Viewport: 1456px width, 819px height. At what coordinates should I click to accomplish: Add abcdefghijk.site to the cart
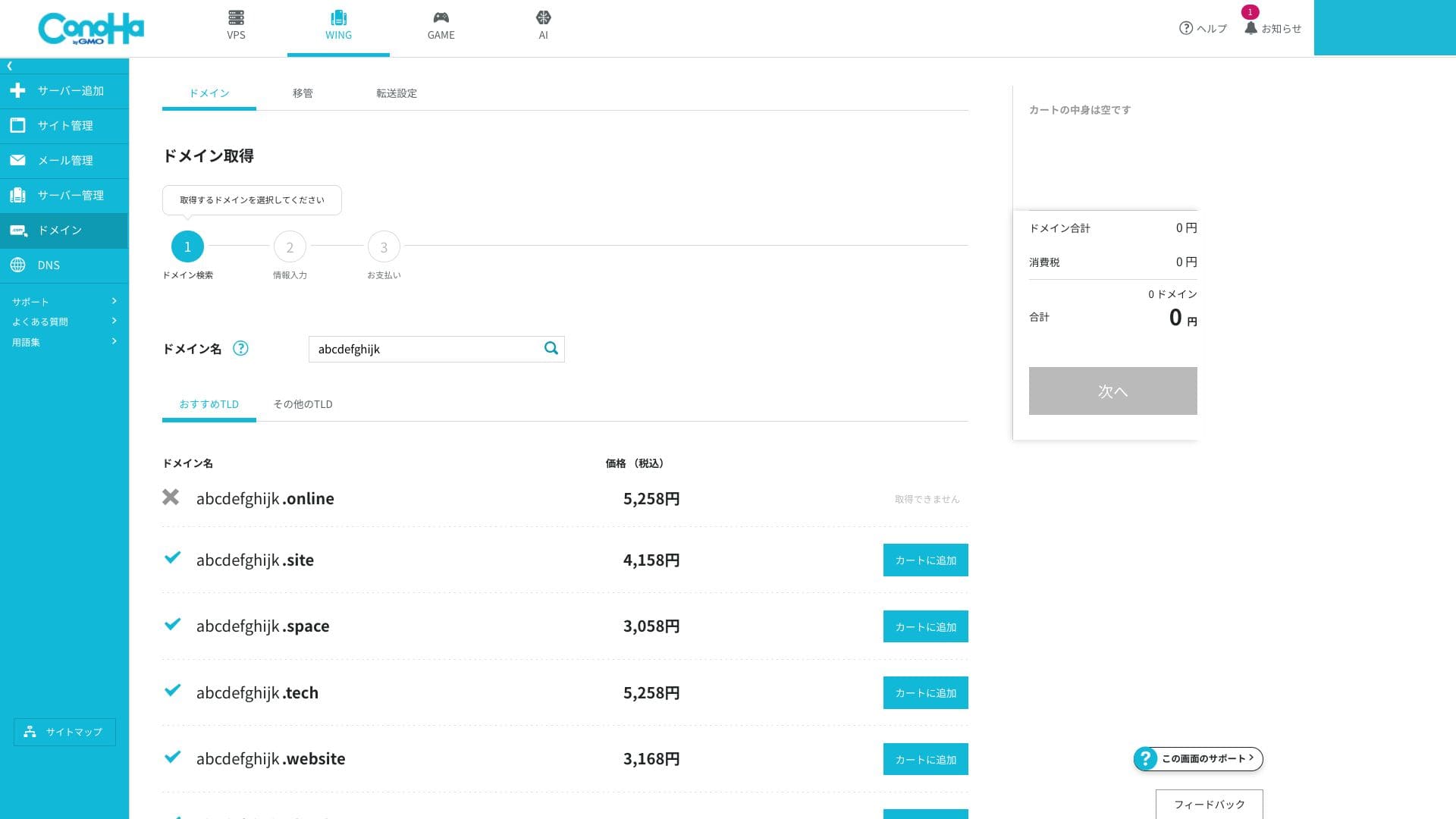pos(925,560)
